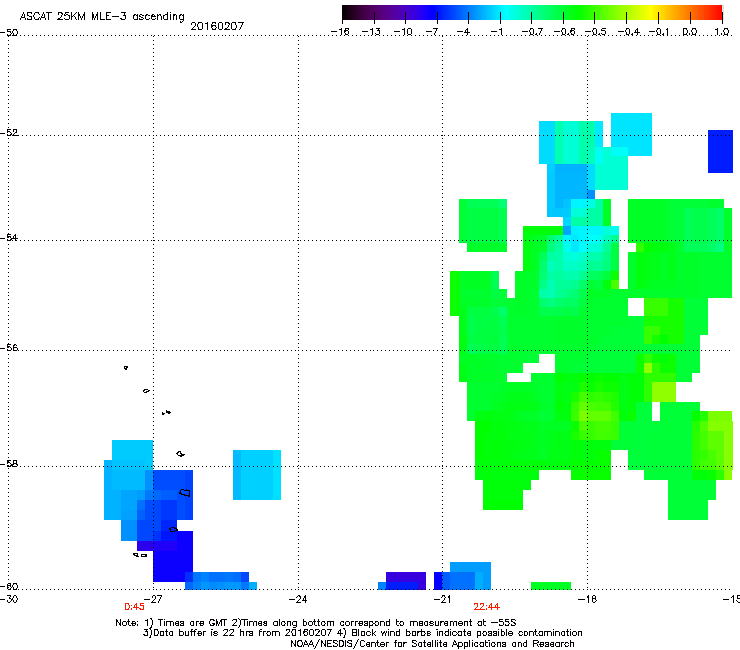740x650 pixels.
Task: Click the longitude axis label '-24'
Action: tap(298, 599)
